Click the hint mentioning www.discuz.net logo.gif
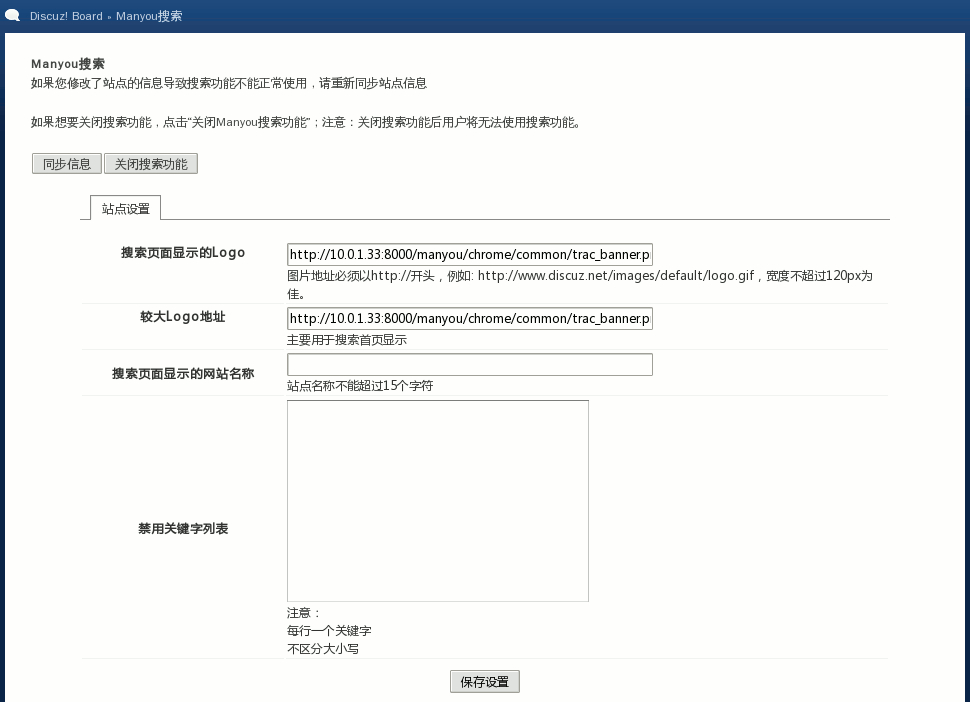 coord(580,285)
